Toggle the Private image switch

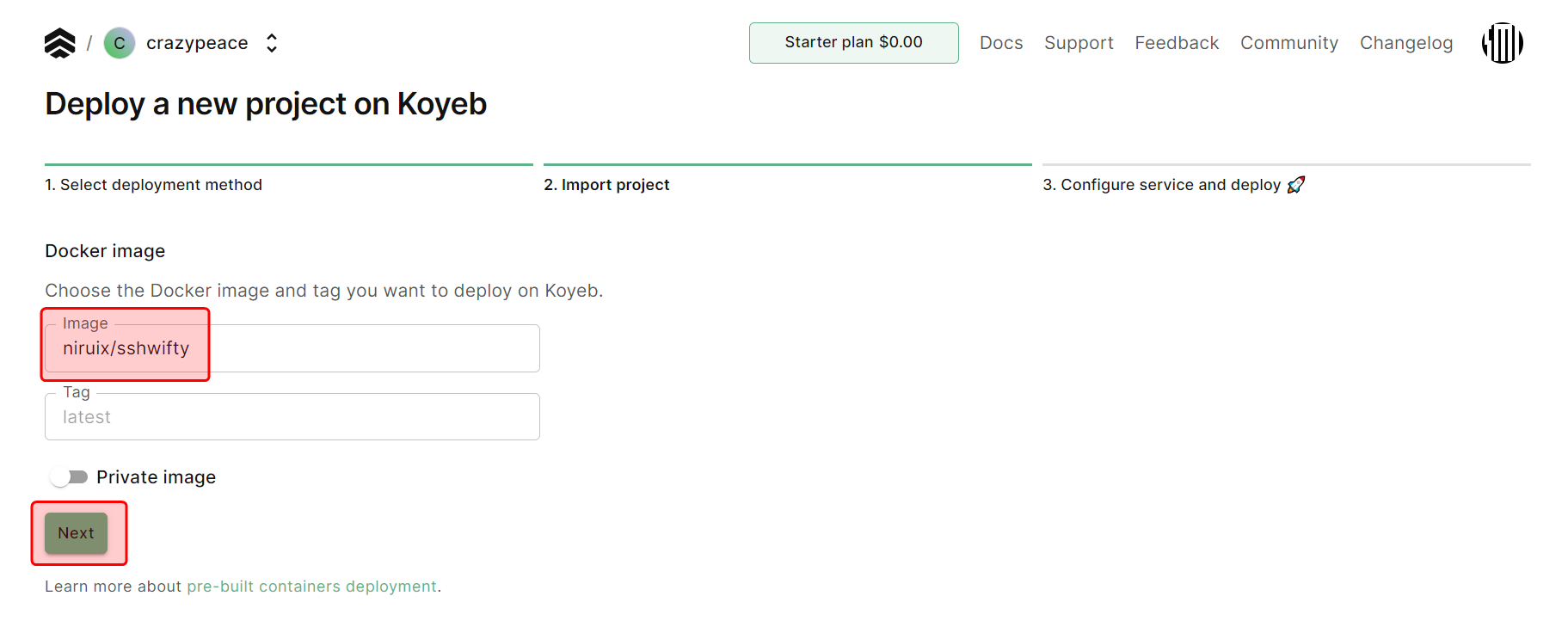click(70, 477)
